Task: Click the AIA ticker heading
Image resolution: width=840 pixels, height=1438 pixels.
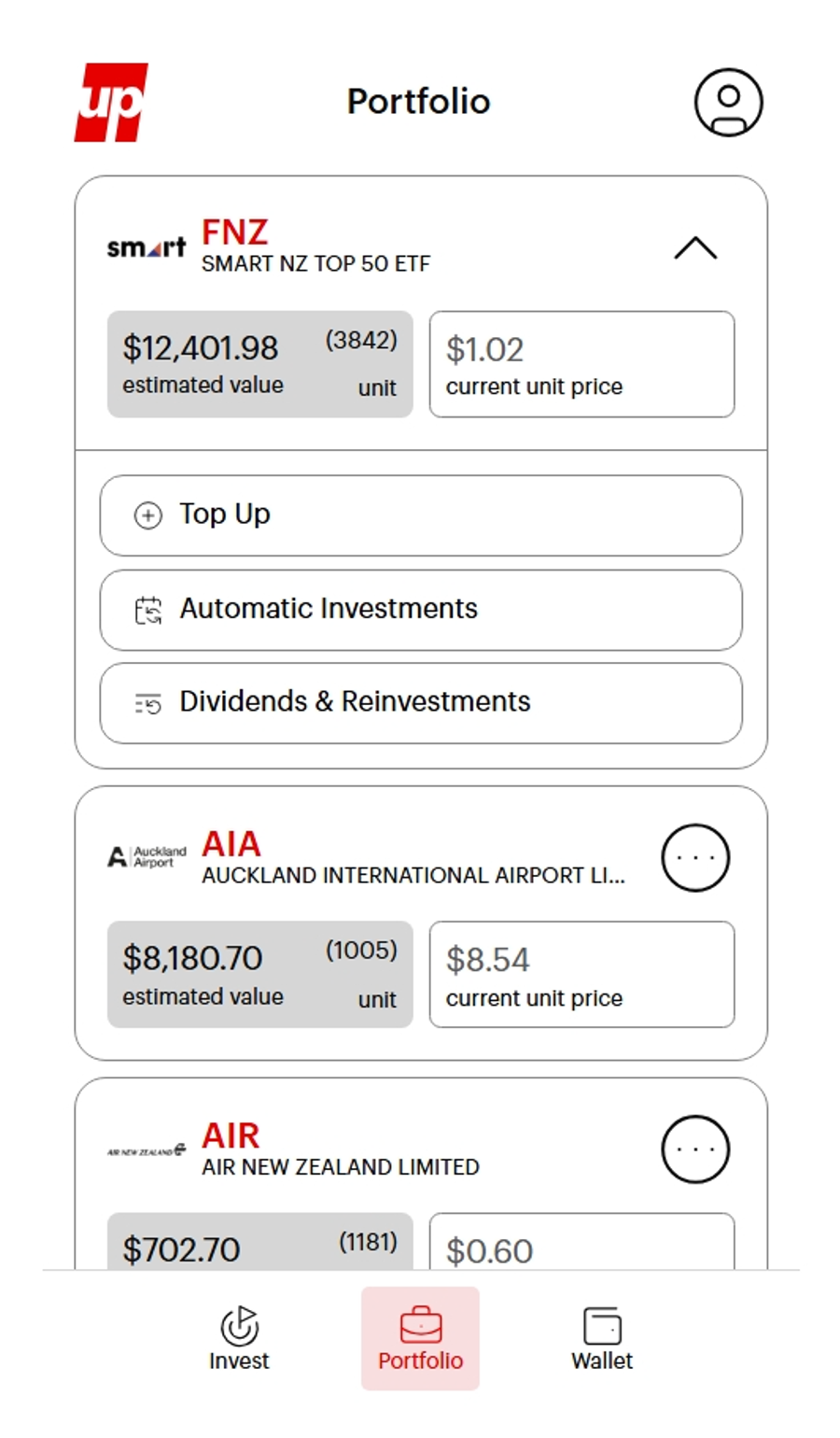Action: [x=231, y=844]
